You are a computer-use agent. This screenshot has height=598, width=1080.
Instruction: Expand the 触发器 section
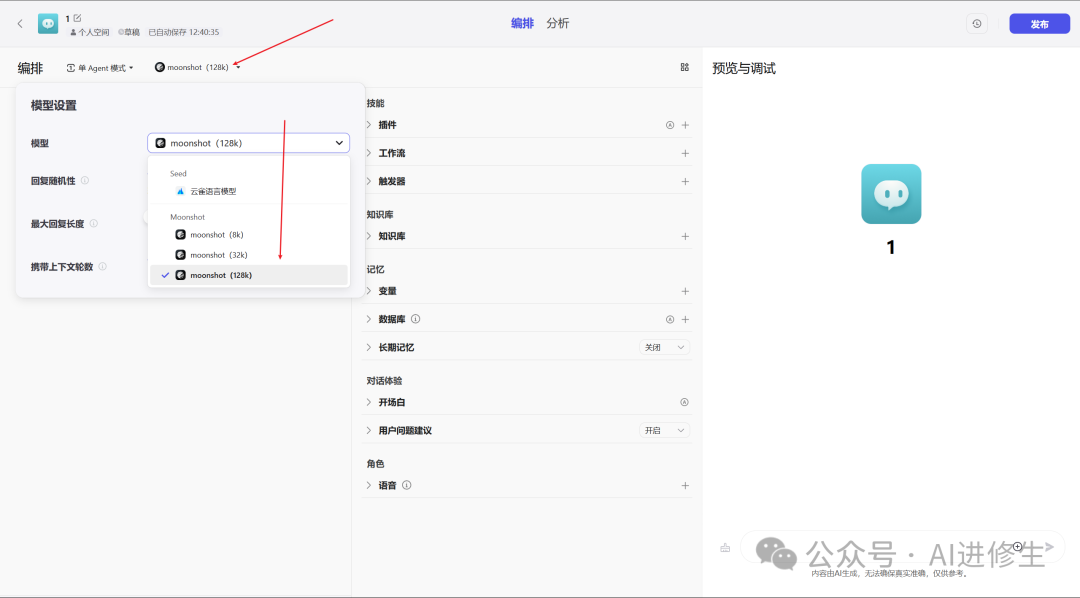click(x=369, y=181)
